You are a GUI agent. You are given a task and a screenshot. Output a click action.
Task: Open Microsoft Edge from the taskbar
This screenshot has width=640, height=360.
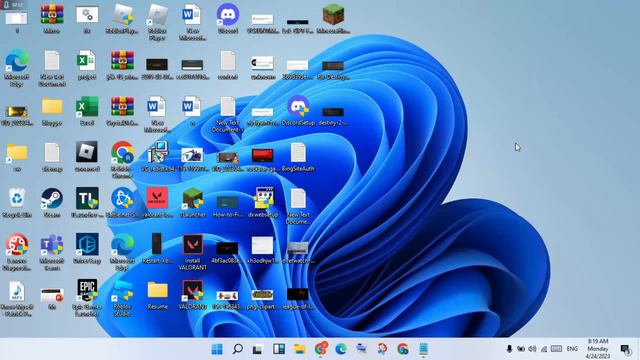341,349
